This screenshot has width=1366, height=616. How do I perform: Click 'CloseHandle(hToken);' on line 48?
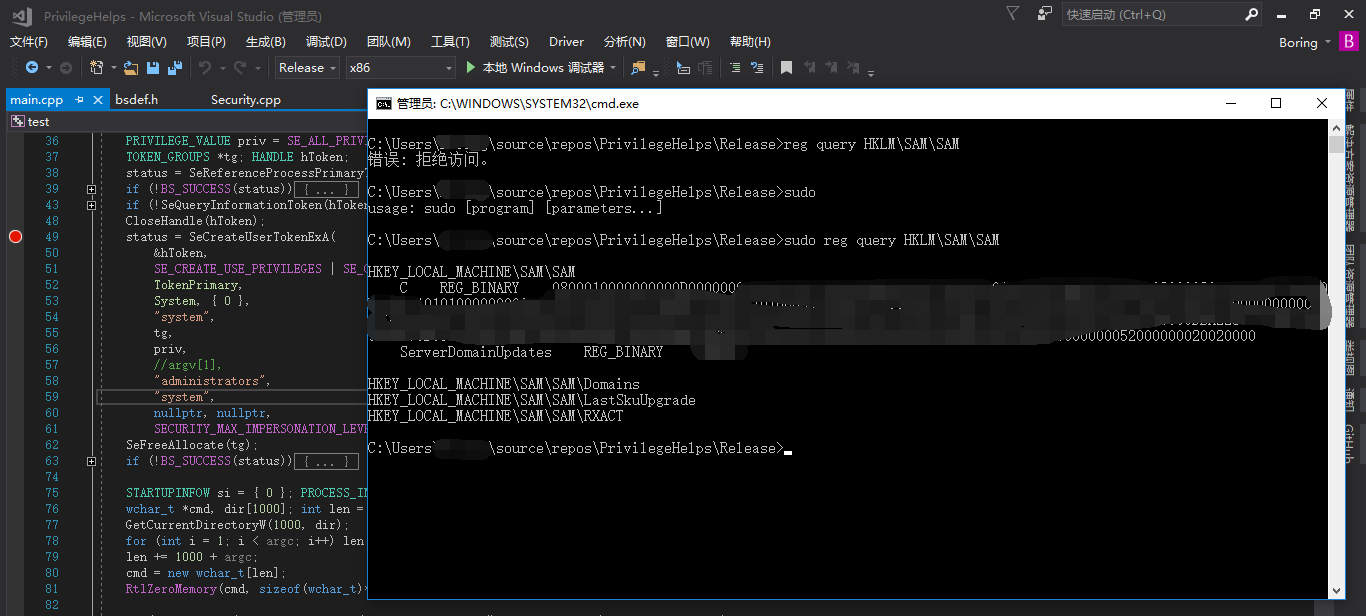coord(195,221)
